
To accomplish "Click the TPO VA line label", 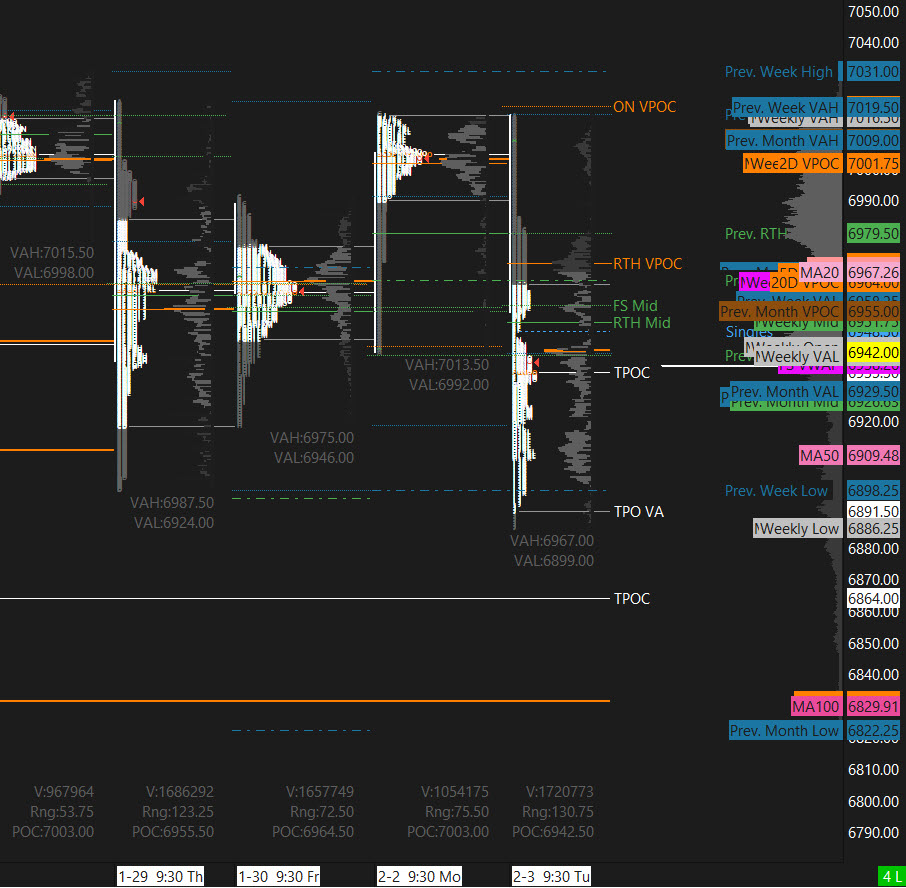I will pos(638,512).
